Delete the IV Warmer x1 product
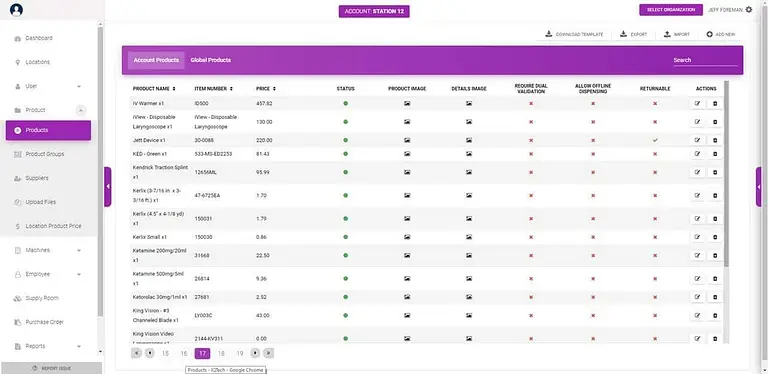 point(715,104)
